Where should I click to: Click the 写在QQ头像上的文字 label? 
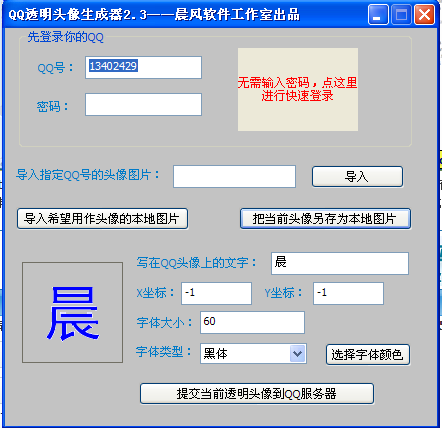click(196, 263)
